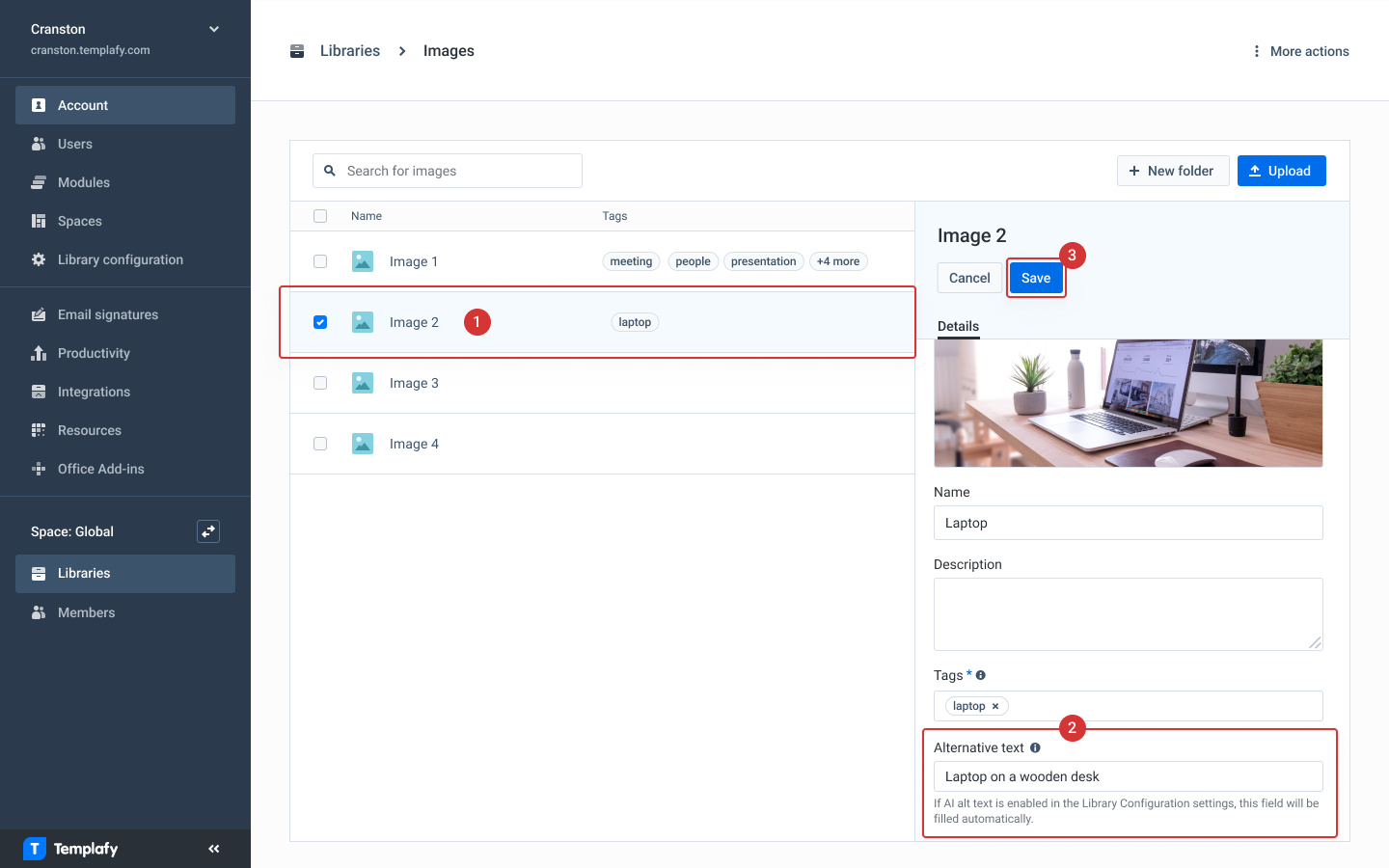This screenshot has height=868, width=1389.
Task: Click the space switcher icon next to Space: Global
Action: pos(208,531)
